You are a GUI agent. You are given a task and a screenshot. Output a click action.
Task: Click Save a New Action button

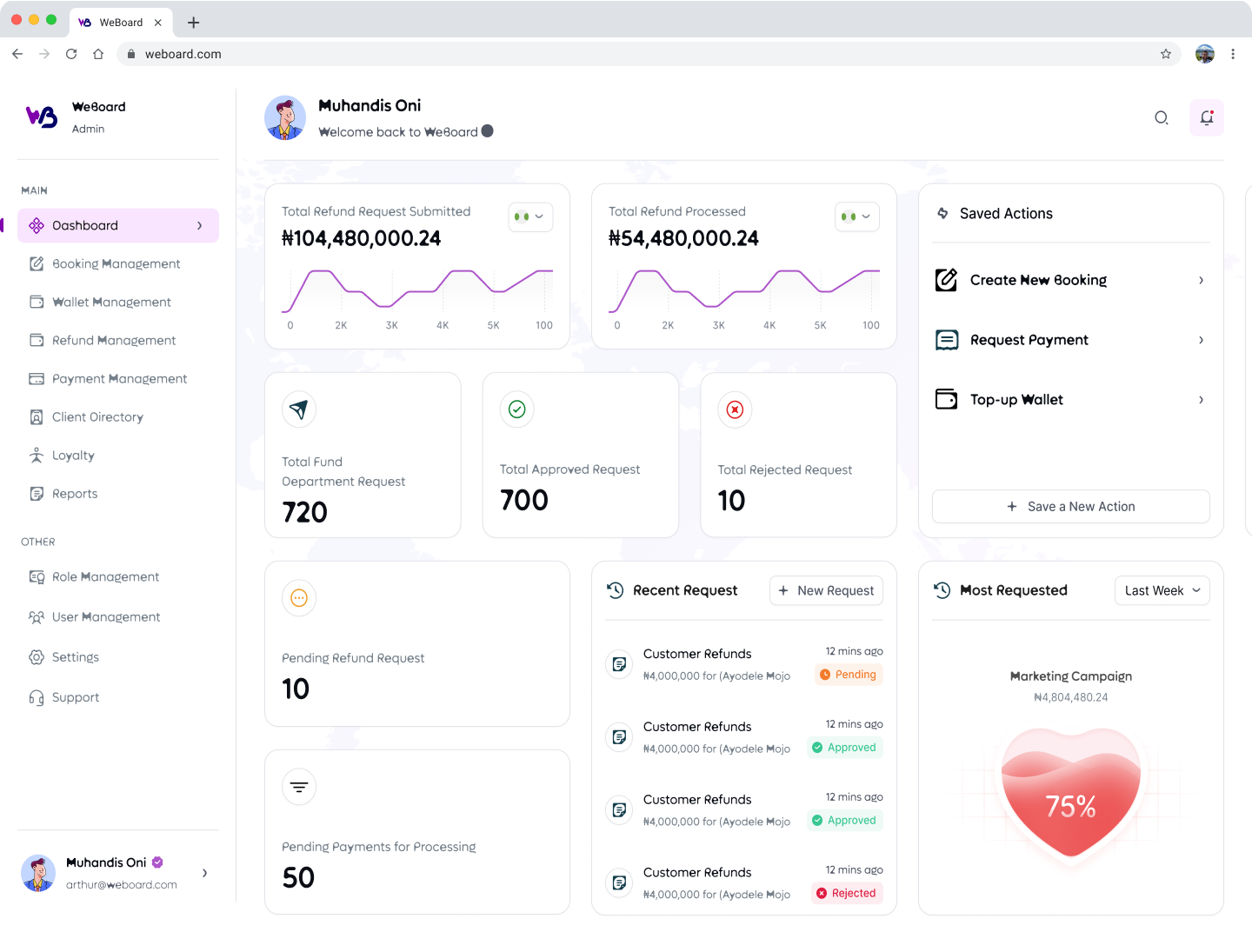(1070, 507)
